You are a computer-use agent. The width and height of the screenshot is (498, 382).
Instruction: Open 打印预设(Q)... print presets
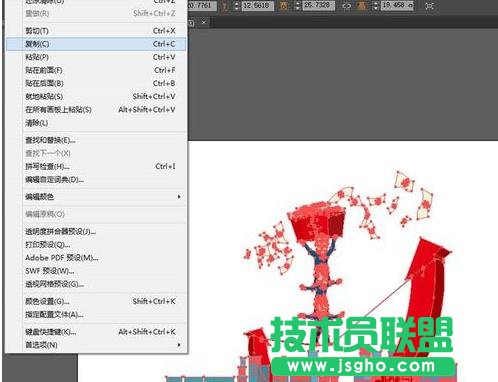[96, 245]
